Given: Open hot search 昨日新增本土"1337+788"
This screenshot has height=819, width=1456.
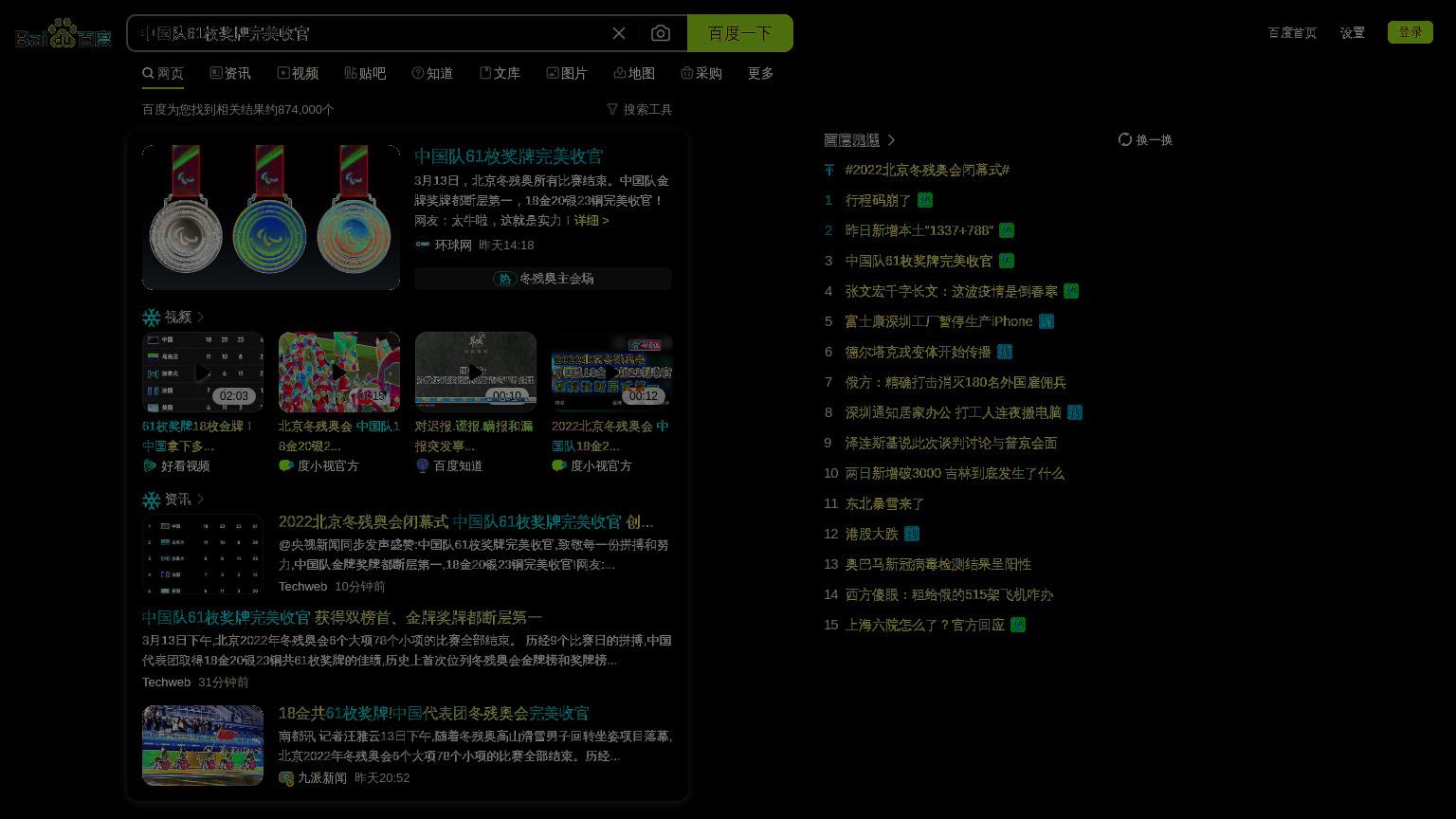Looking at the screenshot, I should point(919,230).
